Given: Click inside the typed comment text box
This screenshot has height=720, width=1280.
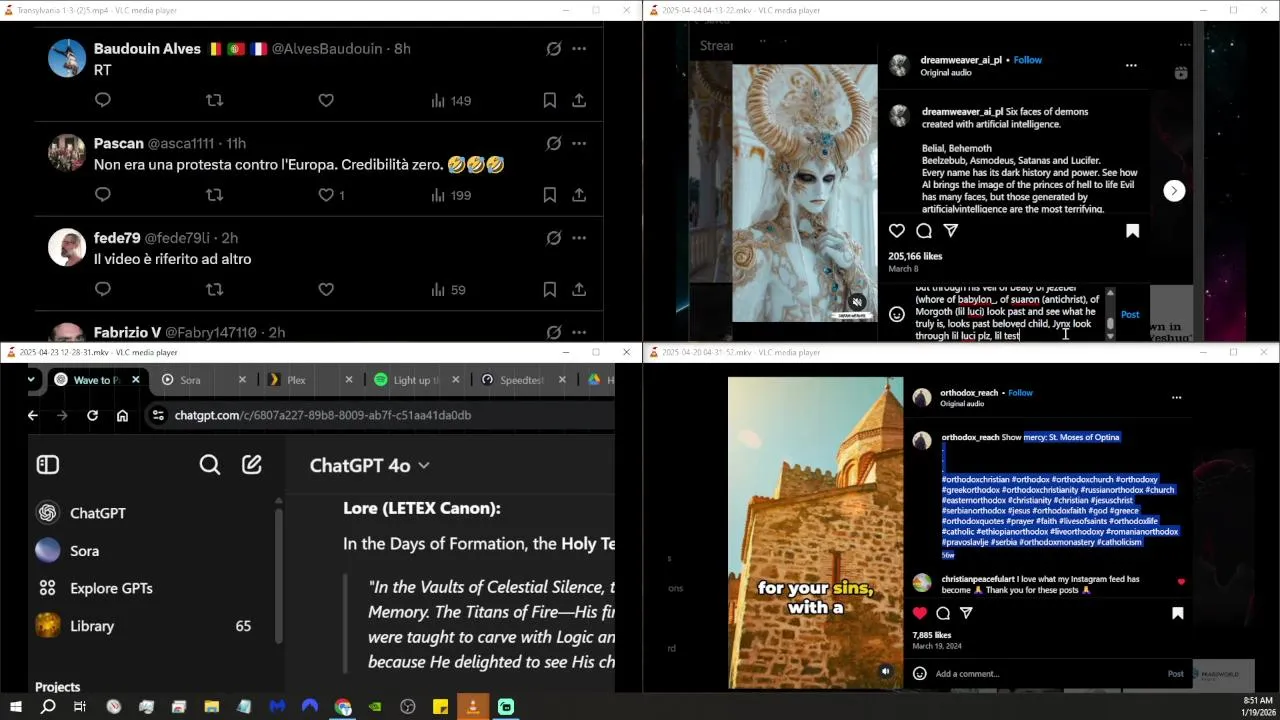Looking at the screenshot, I should pos(1008,314).
